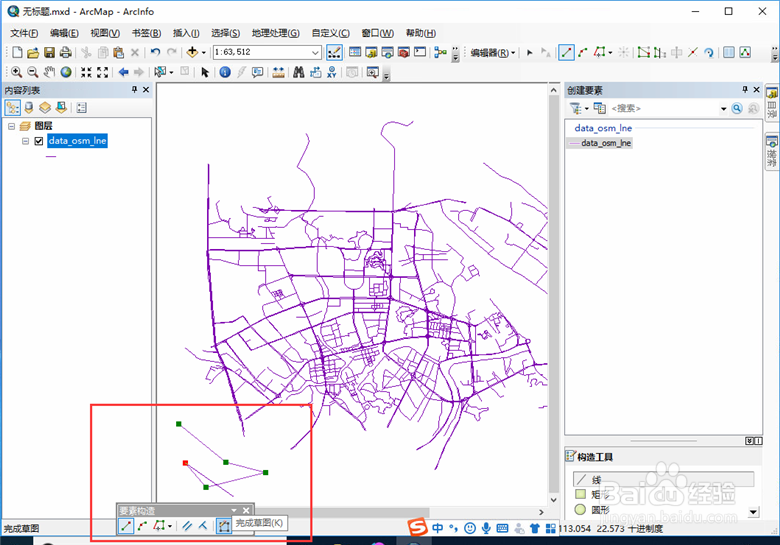Viewport: 780px width, 545px height.
Task: Click the map vertical scrollbar down arrow
Action: 554,499
